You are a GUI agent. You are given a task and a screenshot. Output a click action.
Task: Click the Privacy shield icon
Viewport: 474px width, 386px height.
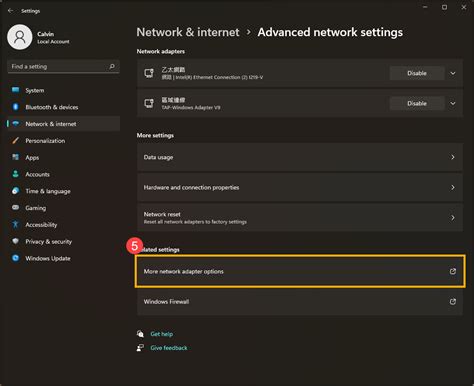(x=15, y=241)
